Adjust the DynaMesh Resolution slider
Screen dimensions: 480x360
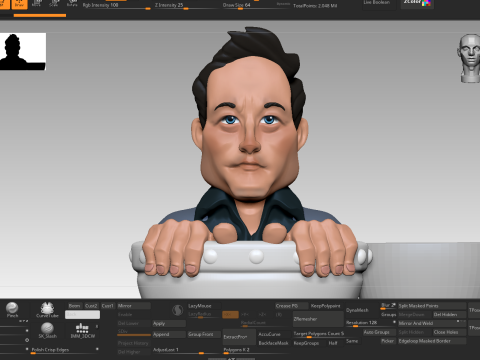click(x=371, y=323)
